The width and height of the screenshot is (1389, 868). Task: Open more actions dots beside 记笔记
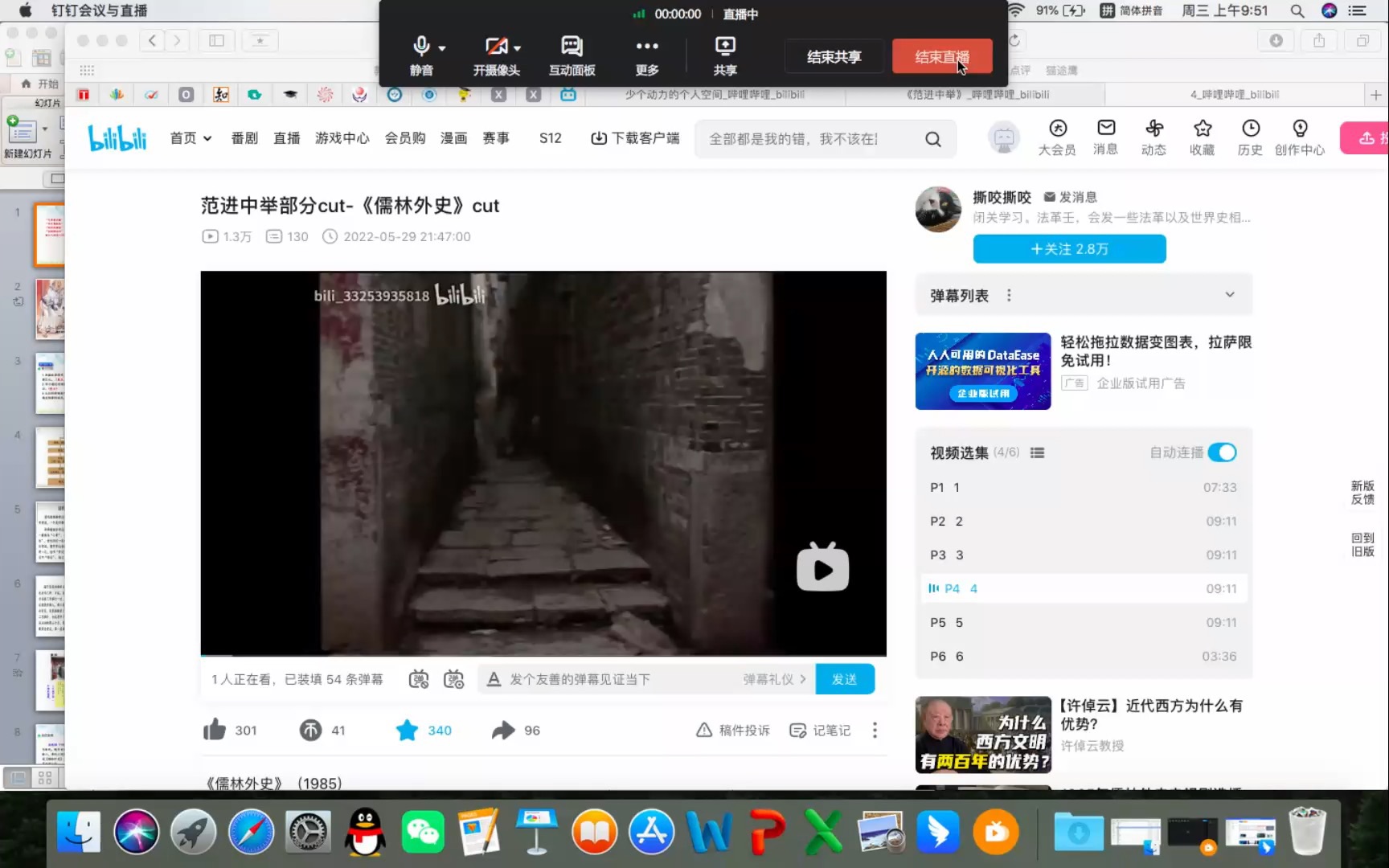(875, 730)
